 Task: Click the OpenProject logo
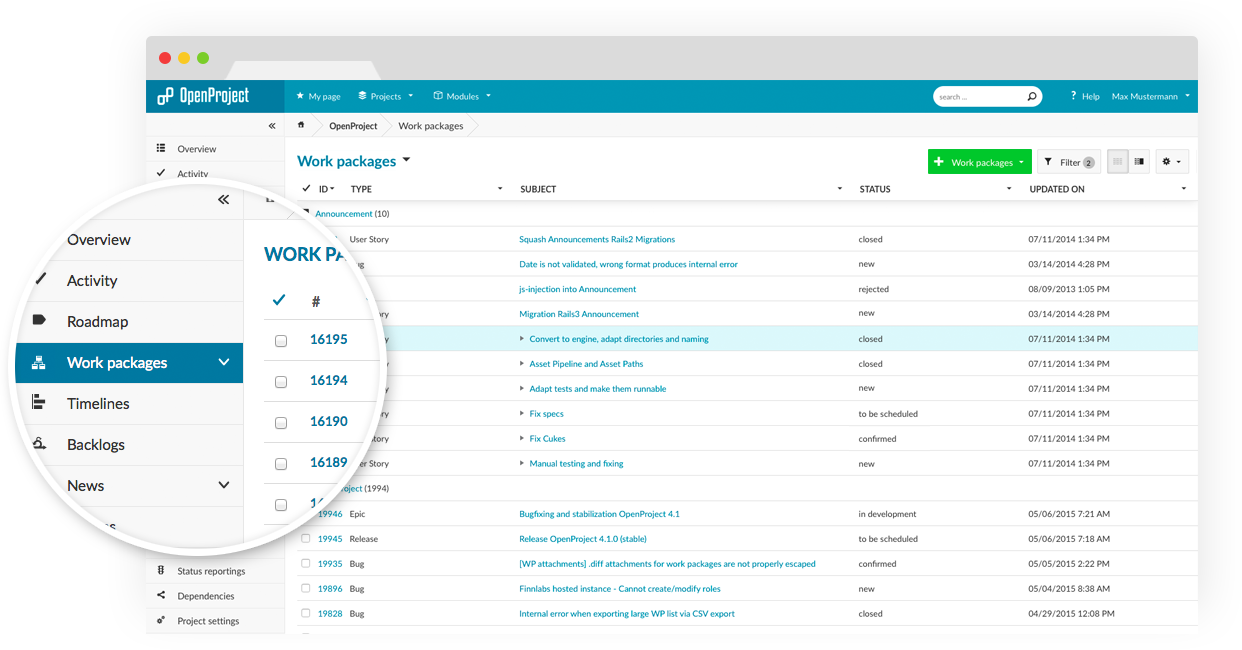[x=204, y=96]
